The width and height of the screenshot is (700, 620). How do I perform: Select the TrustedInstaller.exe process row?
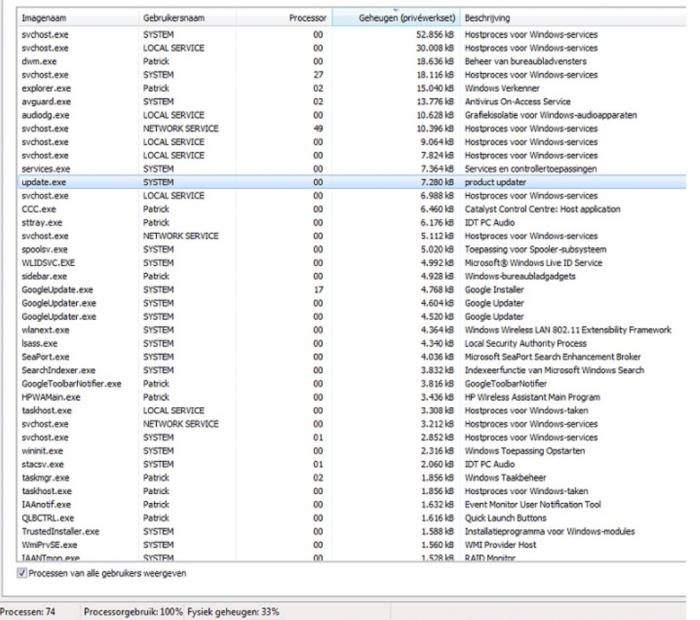pyautogui.click(x=351, y=532)
